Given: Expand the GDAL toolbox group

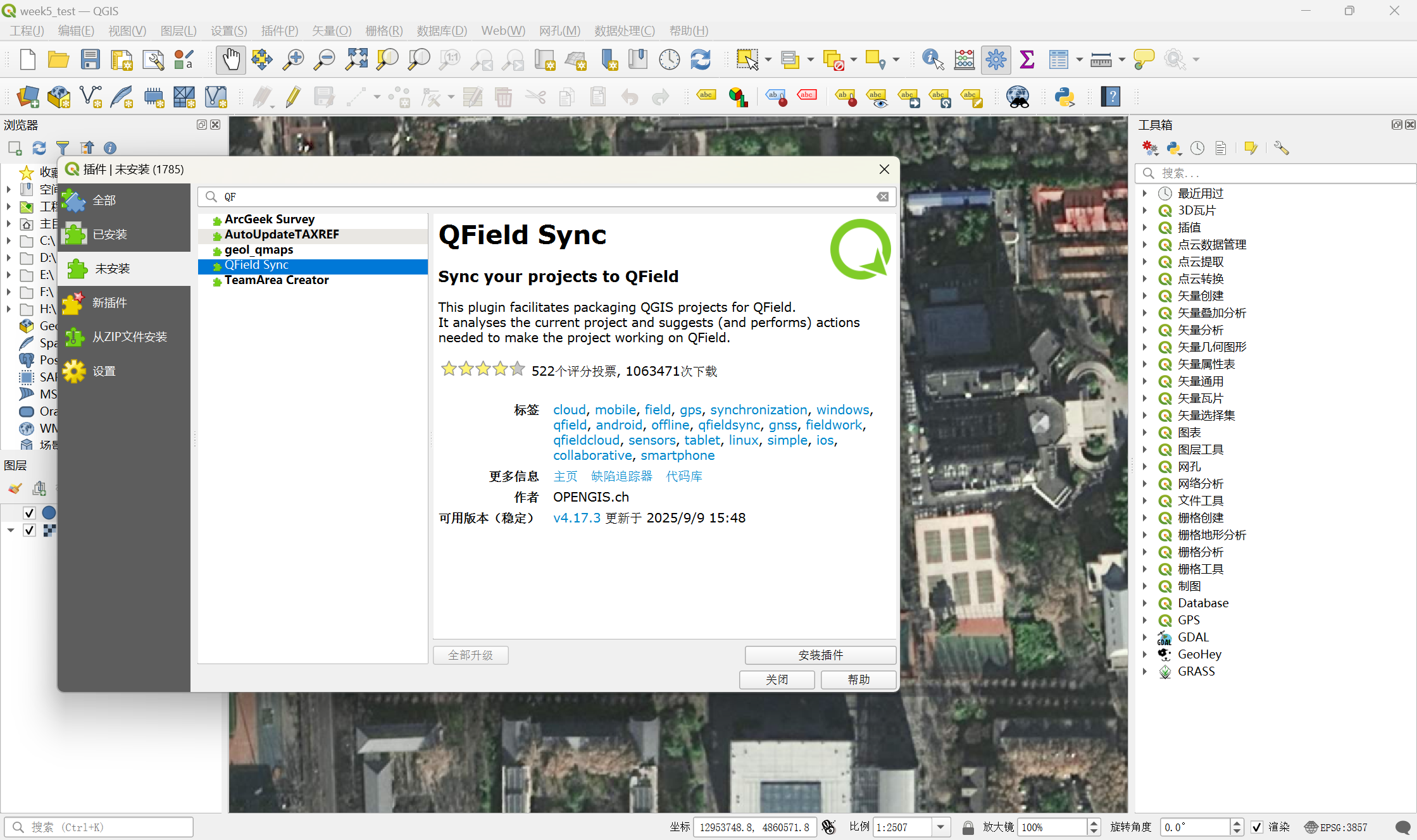Looking at the screenshot, I should pyautogui.click(x=1145, y=637).
